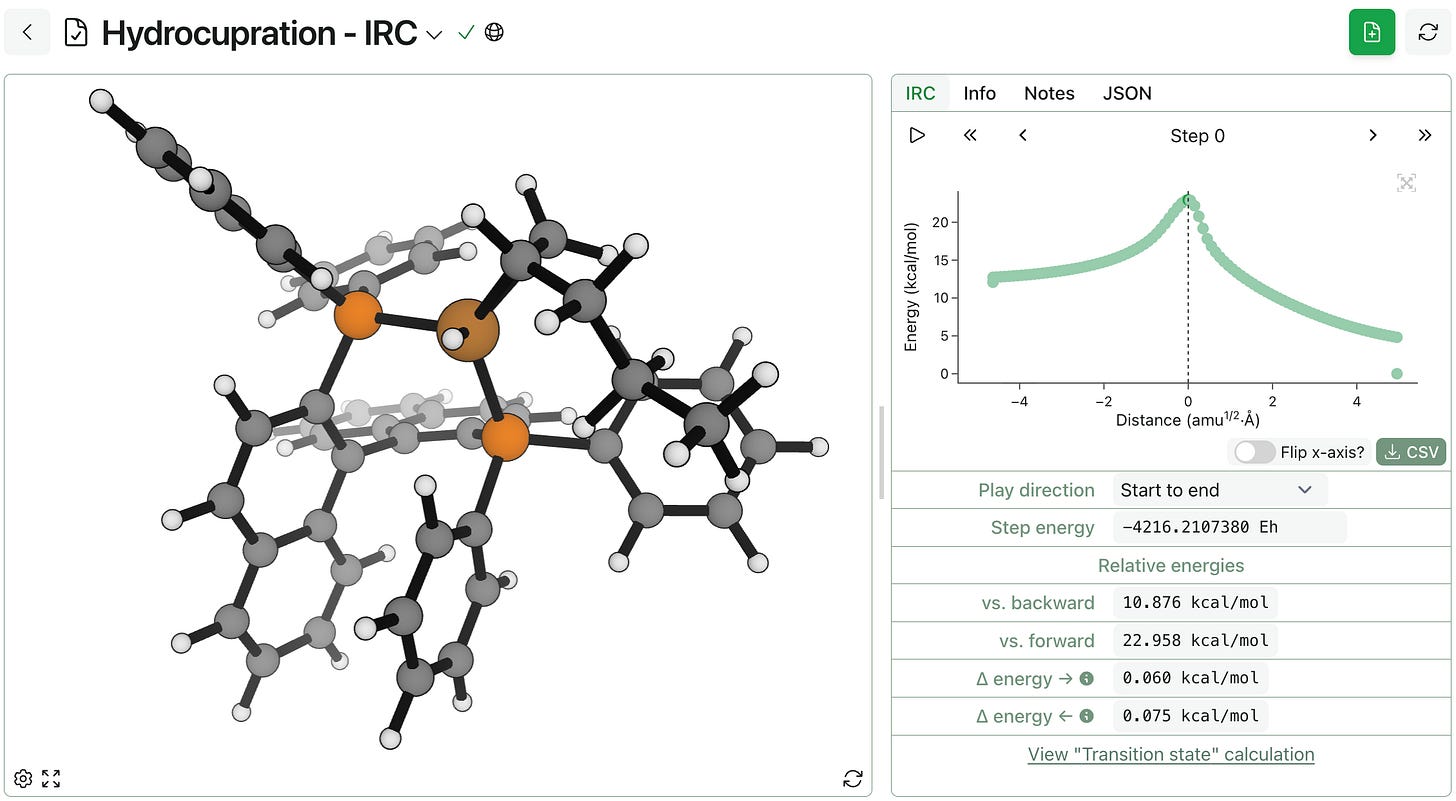Click the 0.060 kcal/mol delta energy value
The width and height of the screenshot is (1456, 801).
[x=1191, y=679]
